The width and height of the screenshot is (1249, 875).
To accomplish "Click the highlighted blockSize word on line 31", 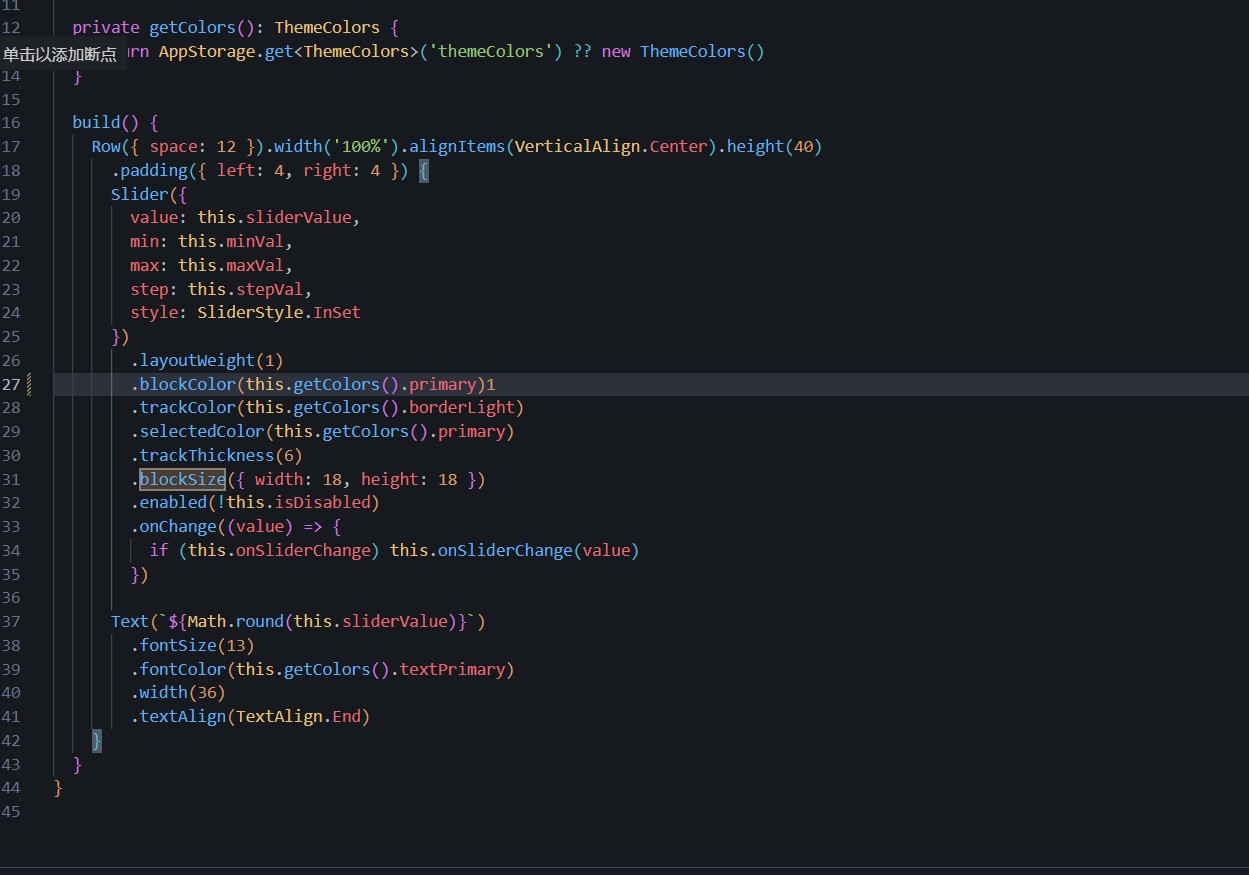I will pos(183,479).
